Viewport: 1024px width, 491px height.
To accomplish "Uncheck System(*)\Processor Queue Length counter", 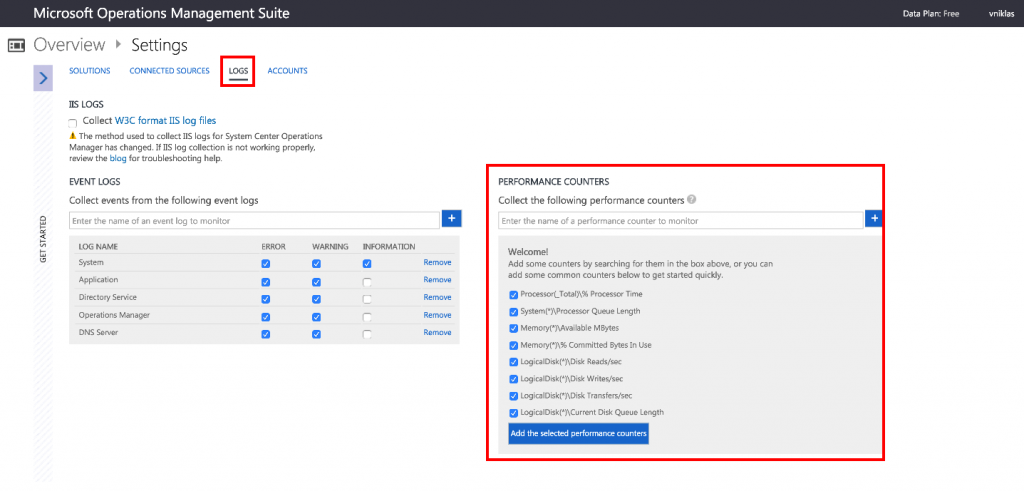I will (x=513, y=311).
